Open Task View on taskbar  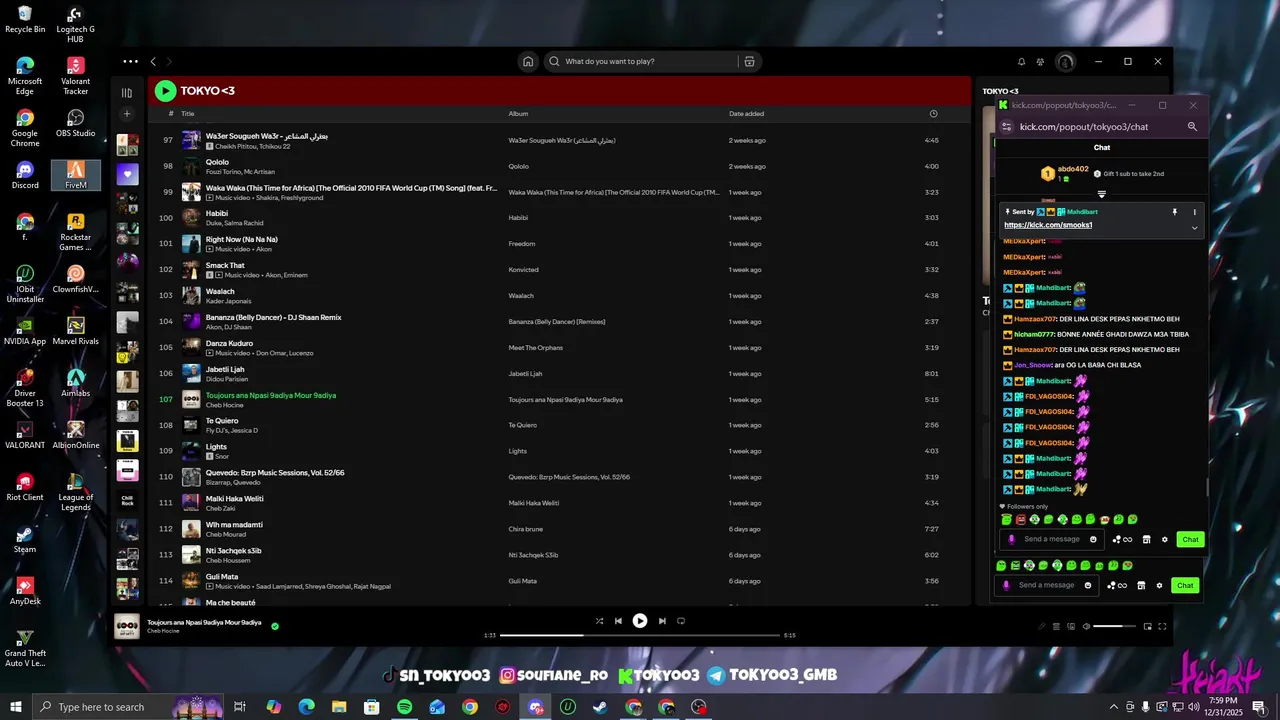tap(240, 707)
